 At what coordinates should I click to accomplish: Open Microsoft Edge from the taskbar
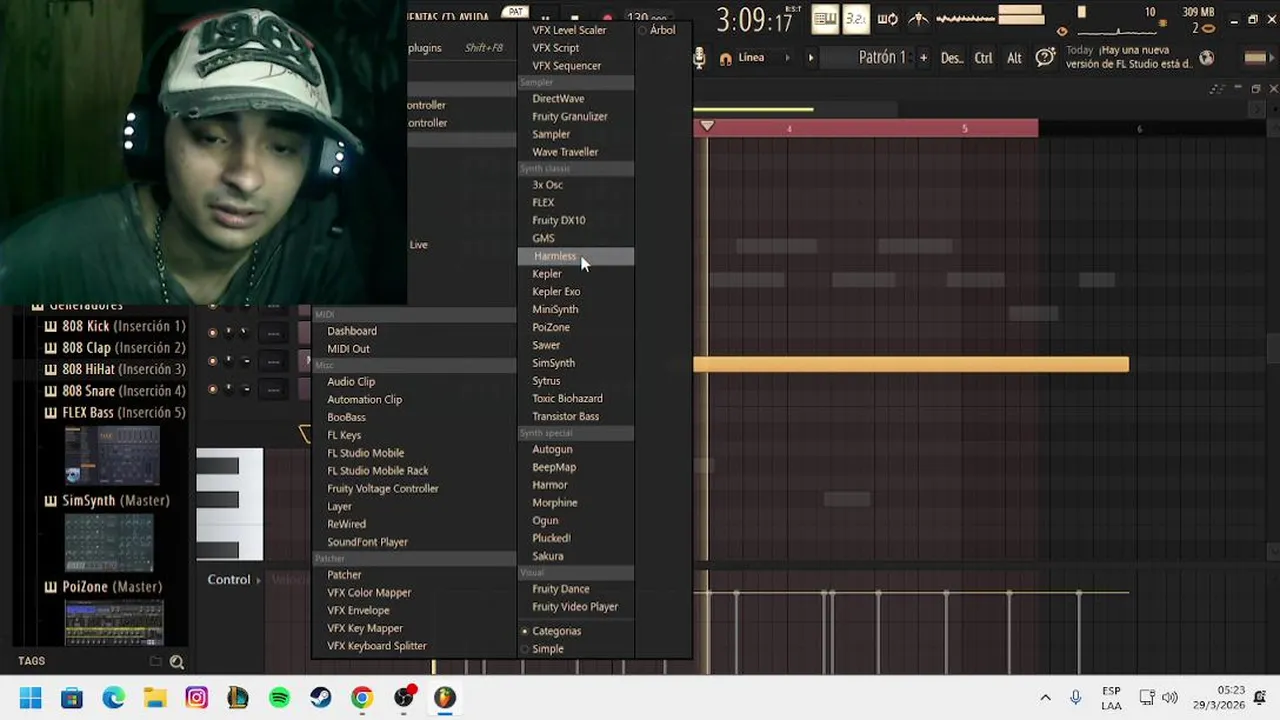point(113,698)
